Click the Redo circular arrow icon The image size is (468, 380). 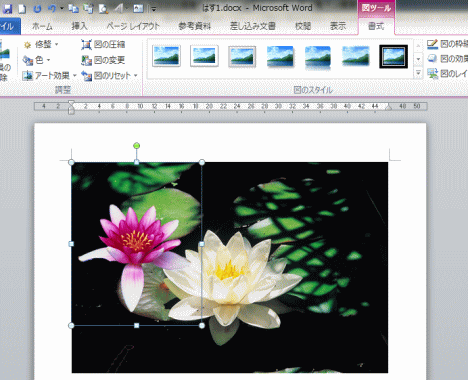coord(37,9)
